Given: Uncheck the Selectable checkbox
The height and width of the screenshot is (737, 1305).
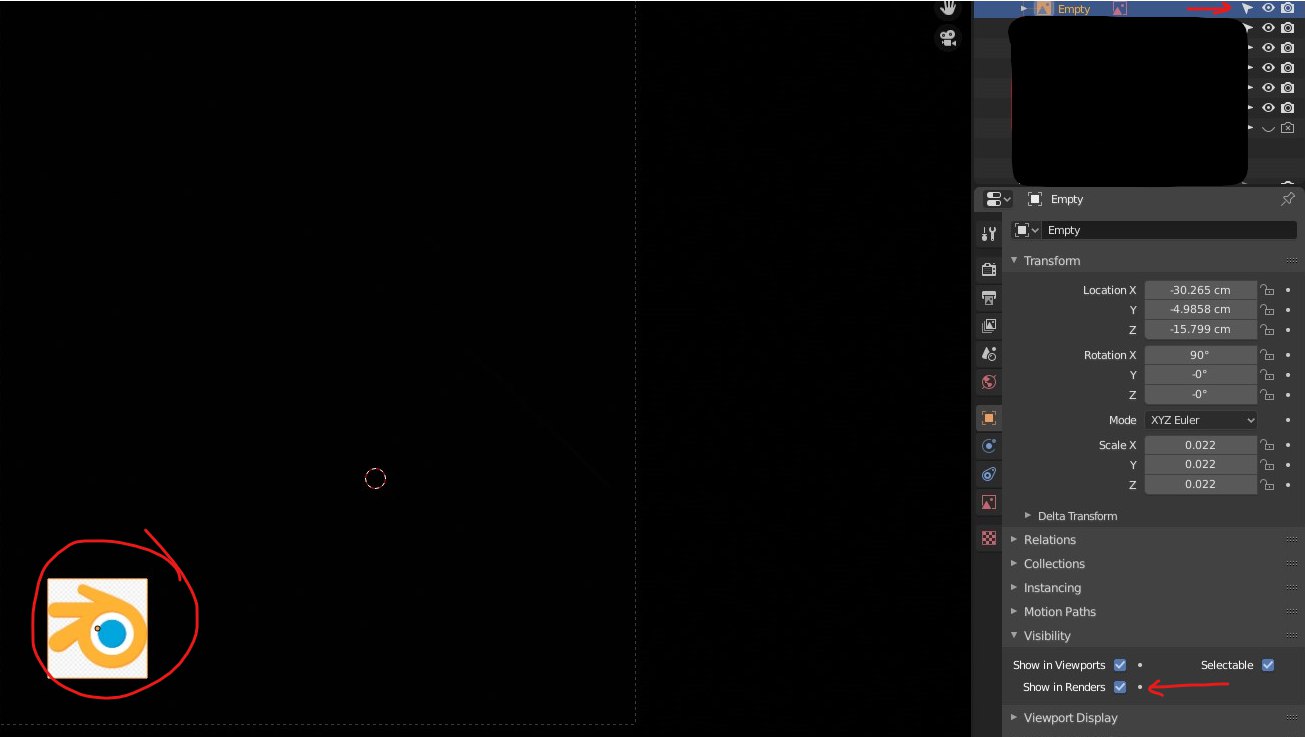Looking at the screenshot, I should tap(1268, 665).
